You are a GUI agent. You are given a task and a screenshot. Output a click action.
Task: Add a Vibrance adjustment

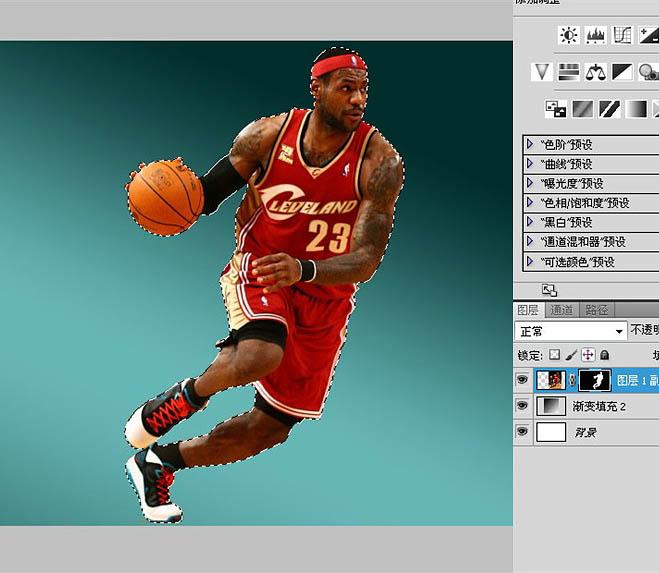[542, 72]
